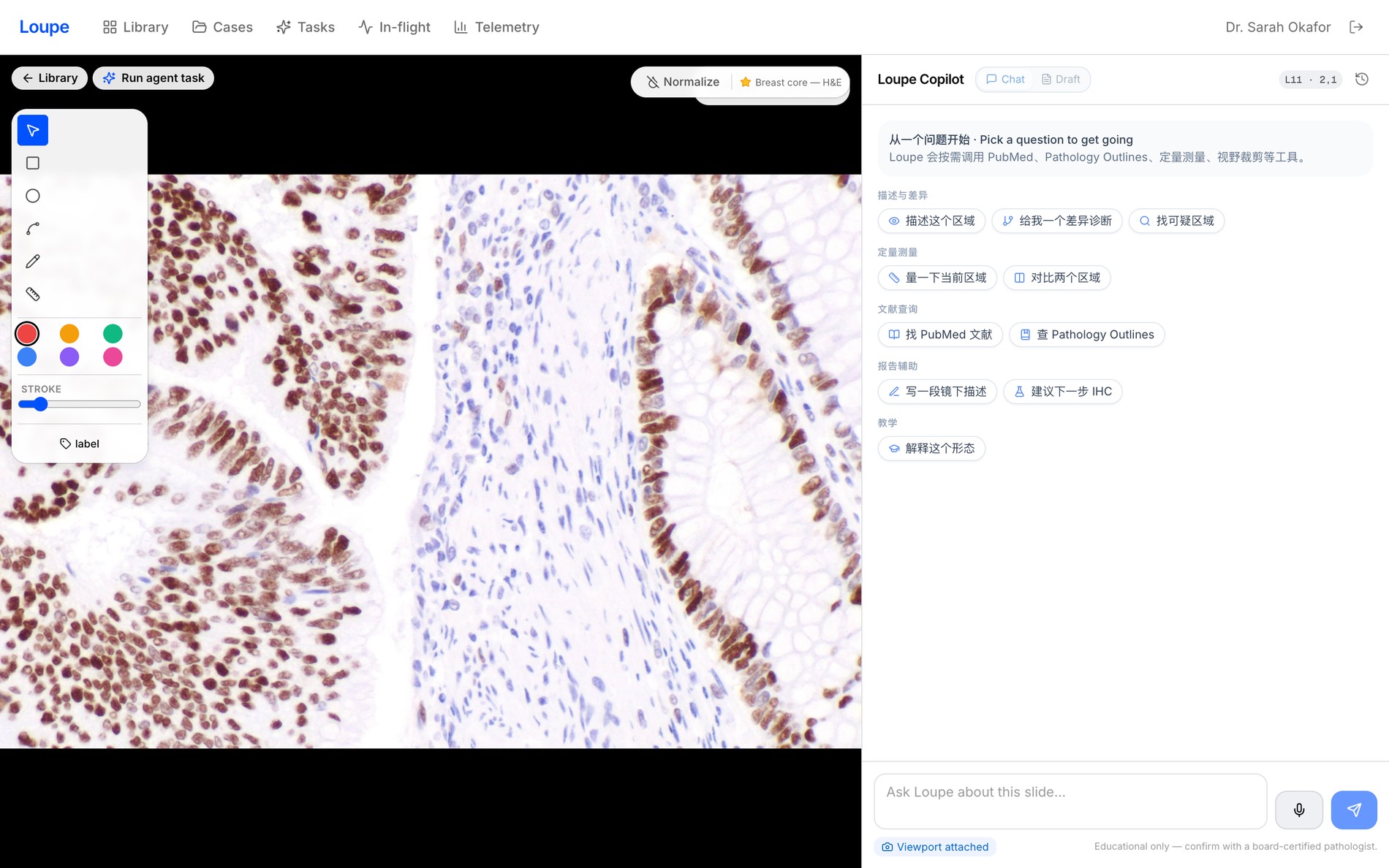This screenshot has height=868, width=1389.
Task: Open the chat history clock icon
Action: pyautogui.click(x=1361, y=79)
